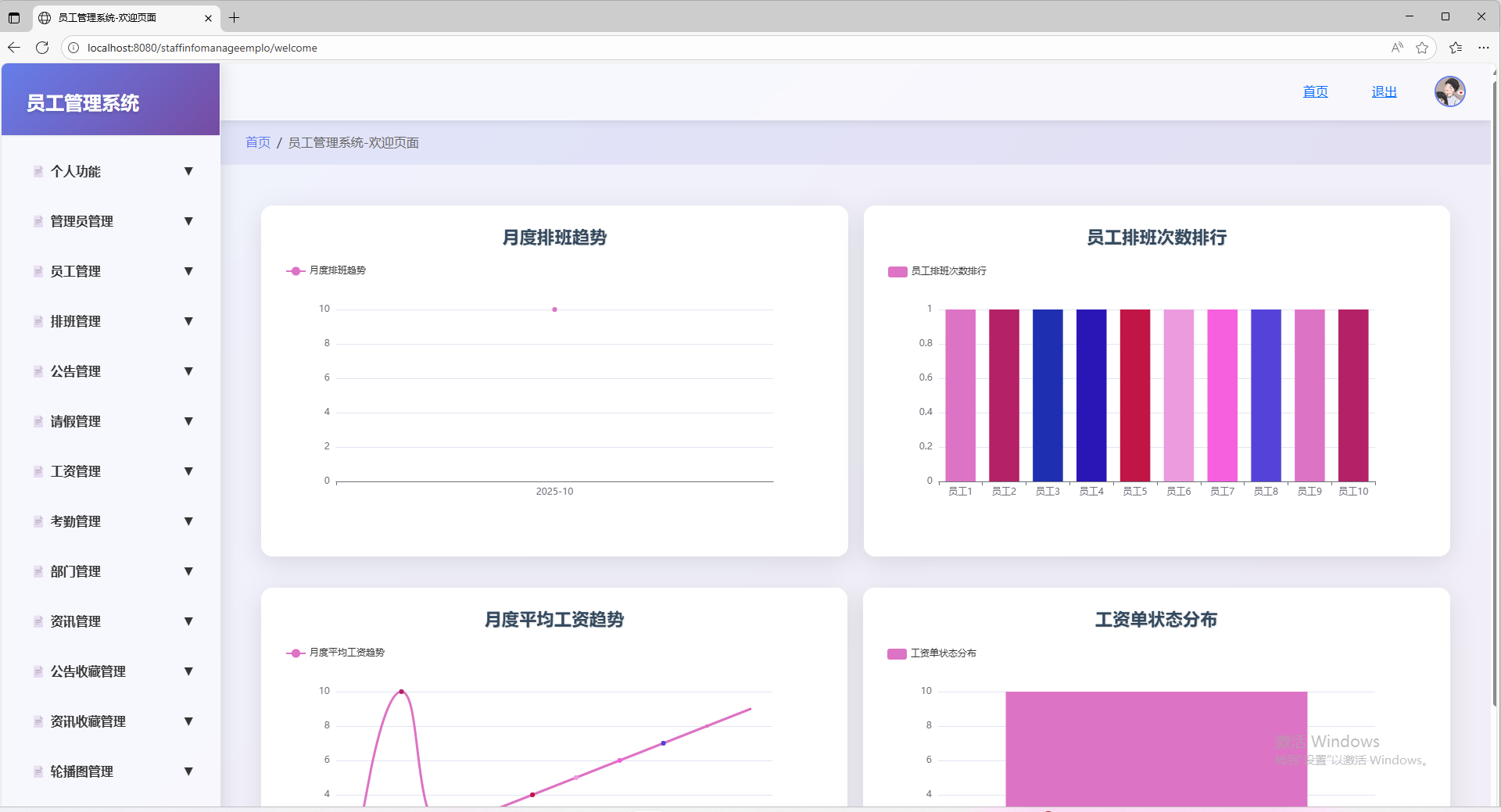Toggle the 工资单状态分布 chart legend

pyautogui.click(x=932, y=653)
